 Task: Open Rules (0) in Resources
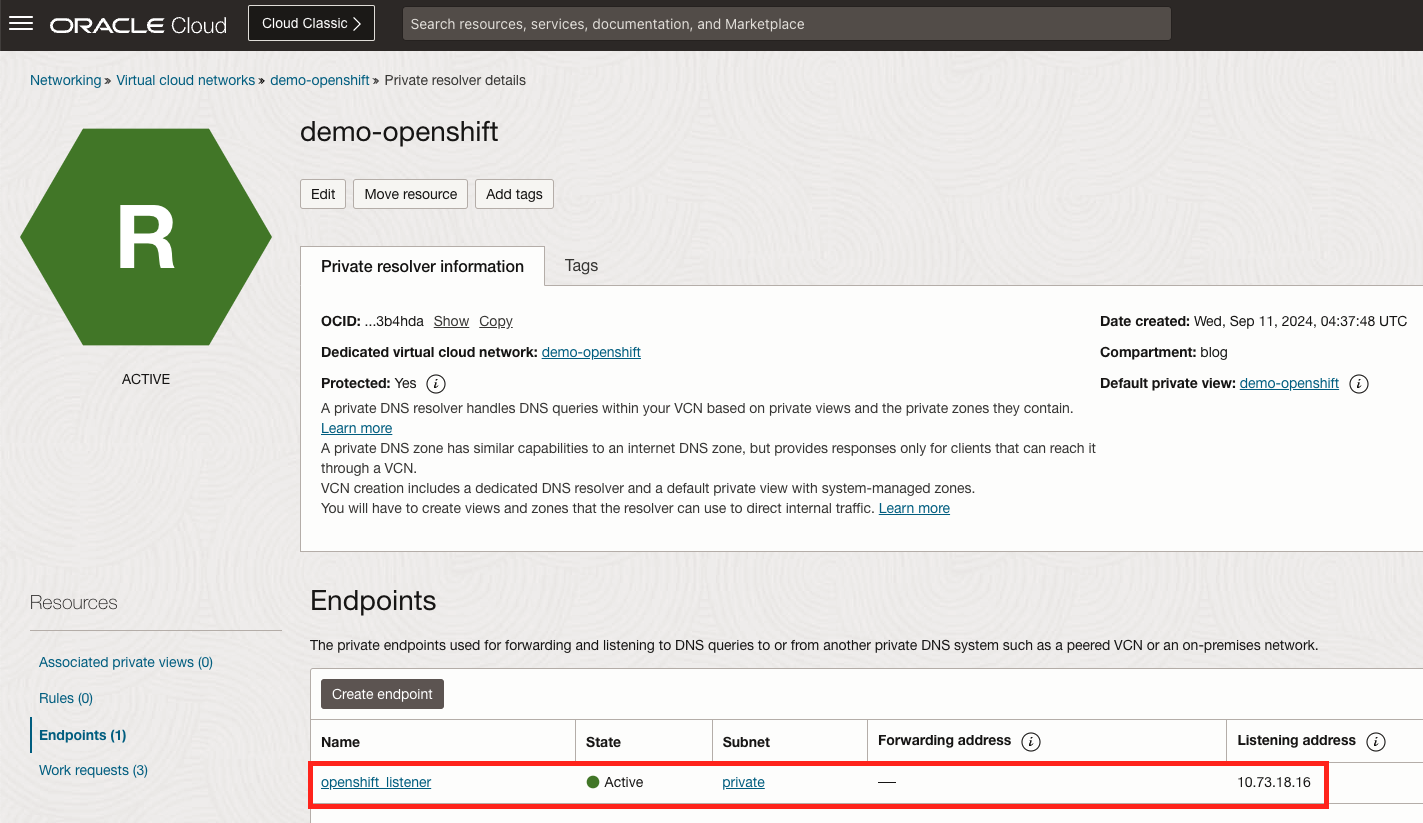[x=66, y=698]
